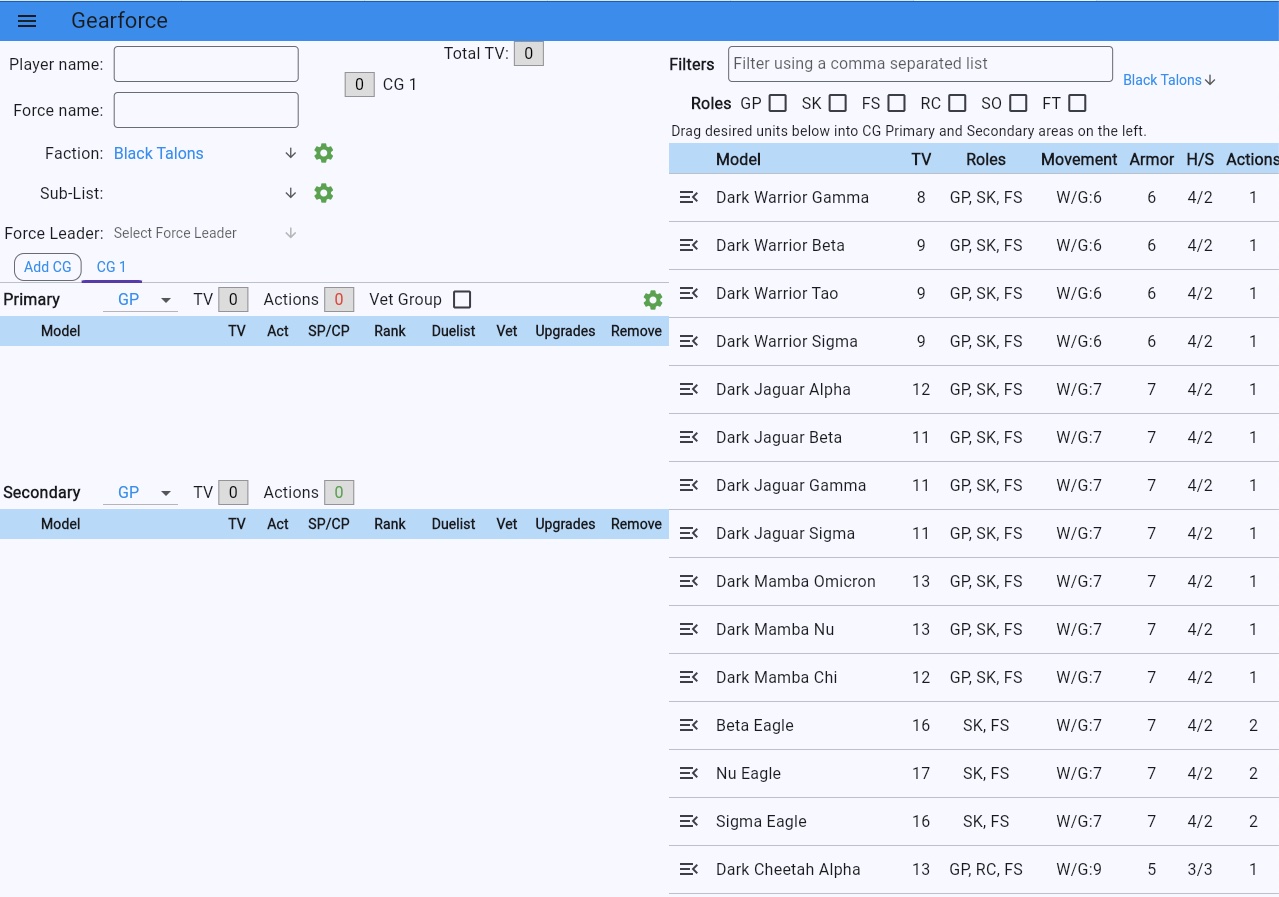
Task: Click add icon for Dark Jaguar Sigma
Action: (x=689, y=533)
